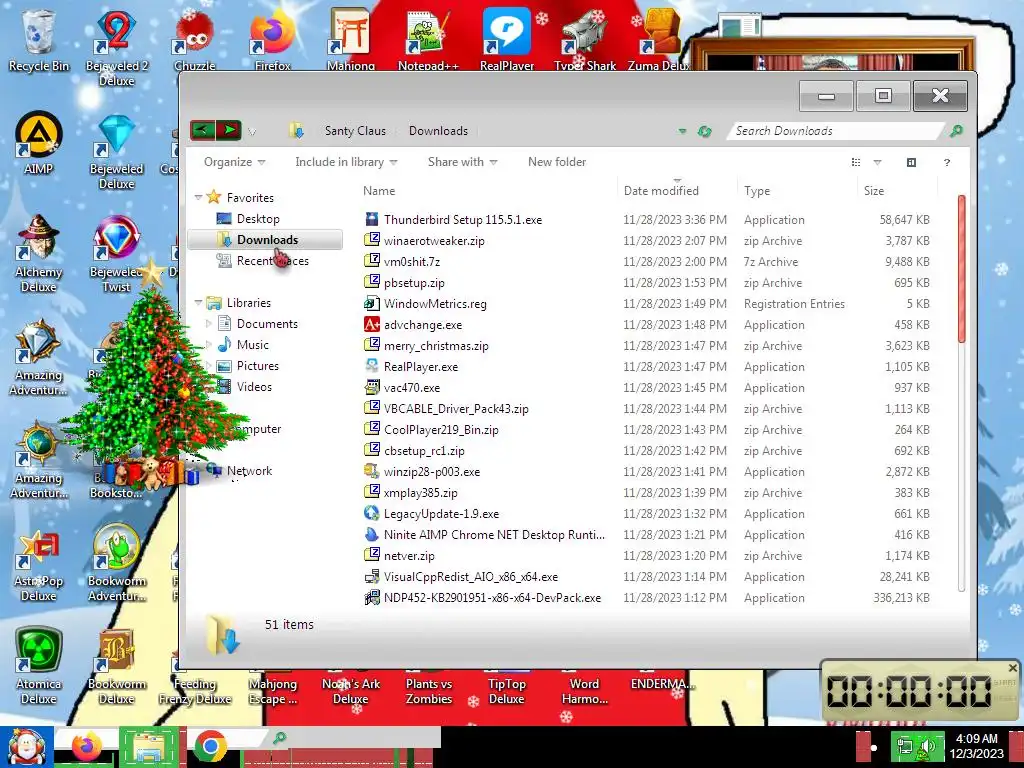This screenshot has width=1024, height=768.
Task: Open the Pictures library
Action: click(x=257, y=366)
